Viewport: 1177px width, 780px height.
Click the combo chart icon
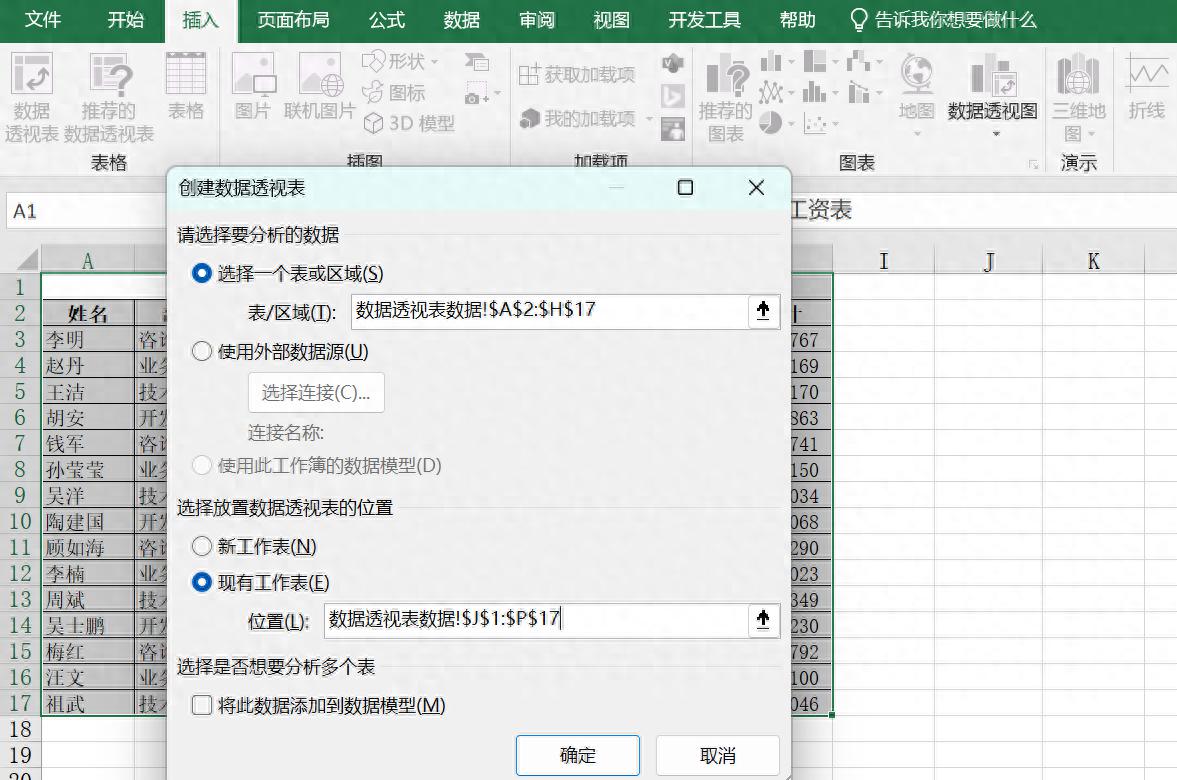point(858,93)
